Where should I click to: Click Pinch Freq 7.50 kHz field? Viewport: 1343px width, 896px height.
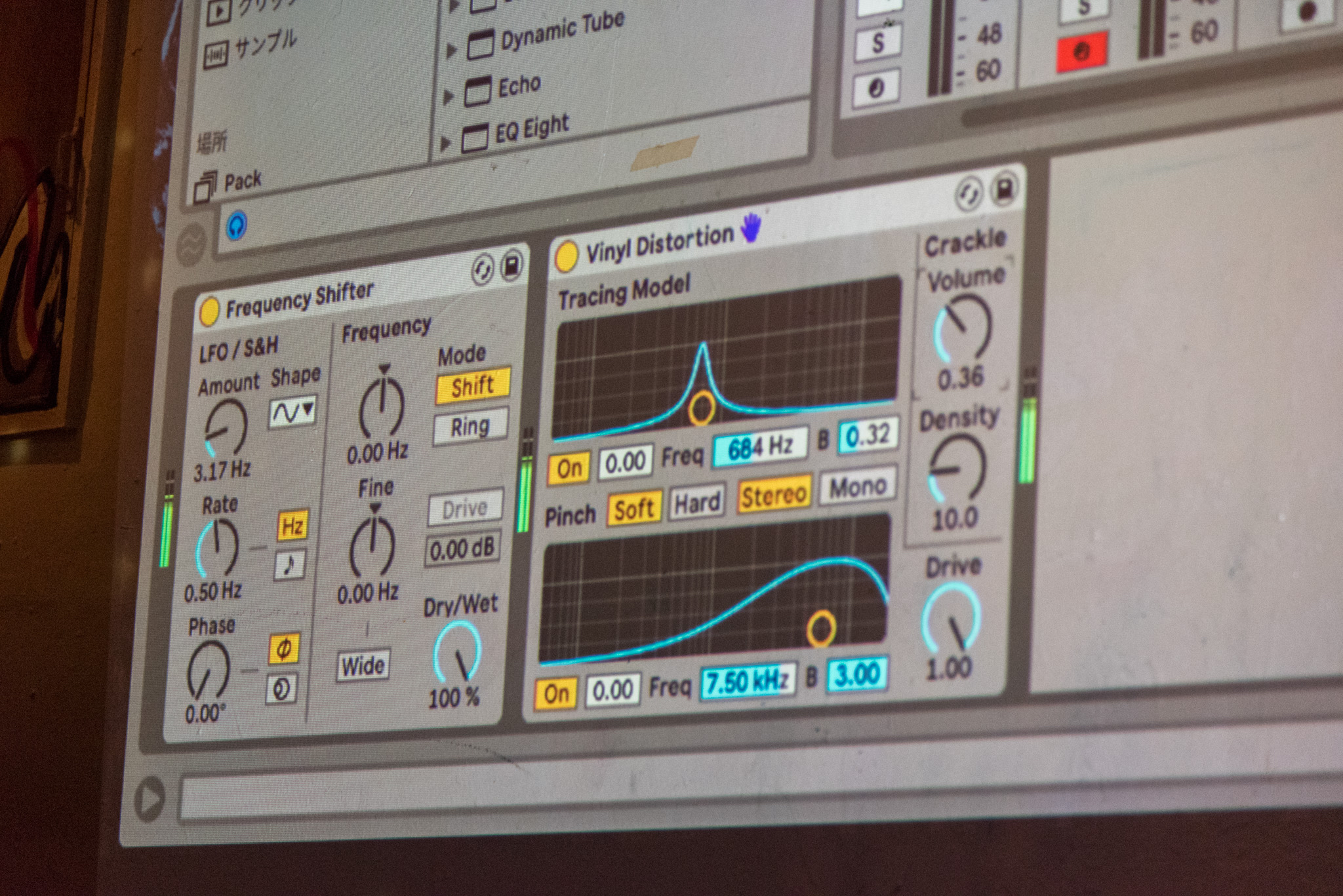pyautogui.click(x=748, y=681)
